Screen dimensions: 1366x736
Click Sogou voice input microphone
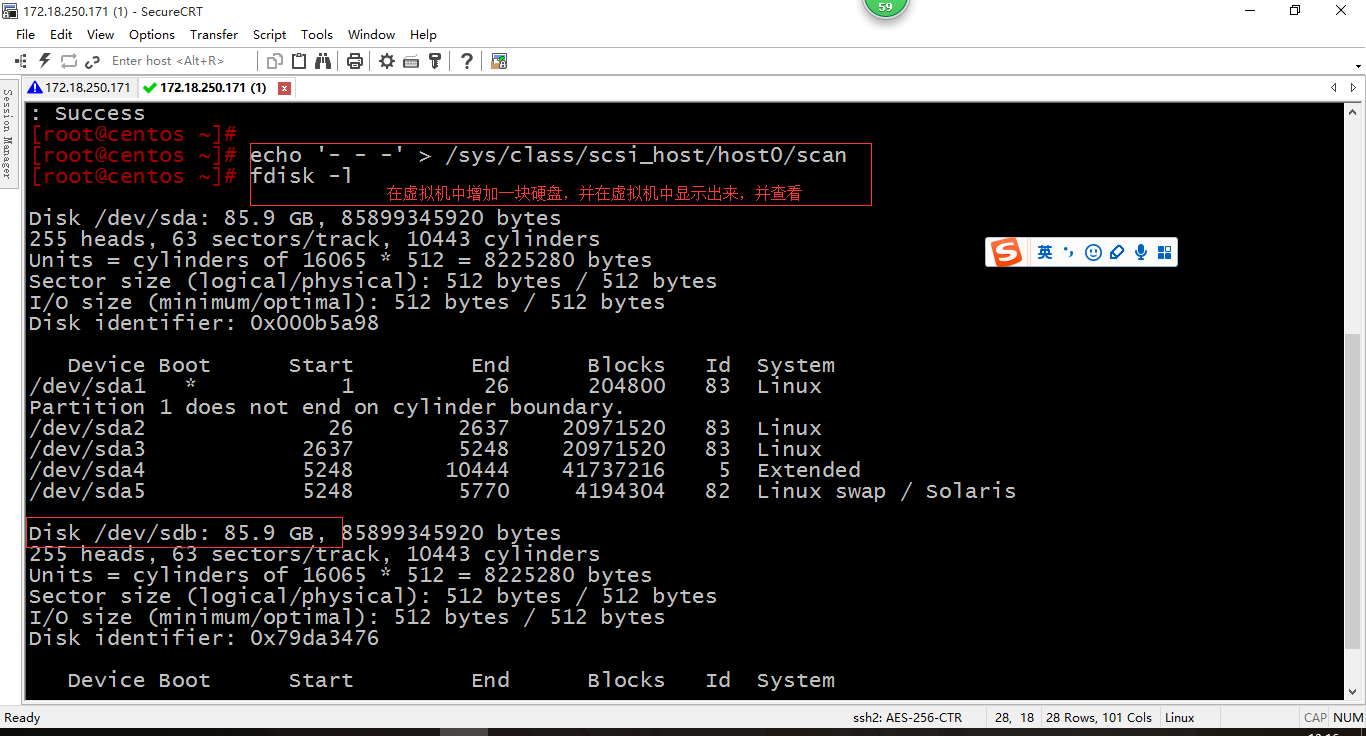pyautogui.click(x=1141, y=252)
